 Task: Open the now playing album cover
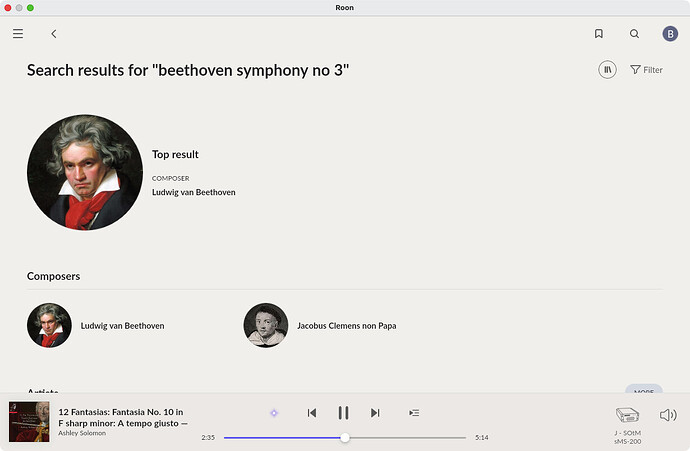click(29, 421)
